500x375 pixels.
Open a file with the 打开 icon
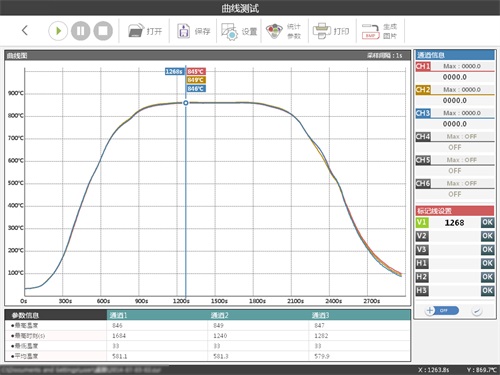[145, 31]
